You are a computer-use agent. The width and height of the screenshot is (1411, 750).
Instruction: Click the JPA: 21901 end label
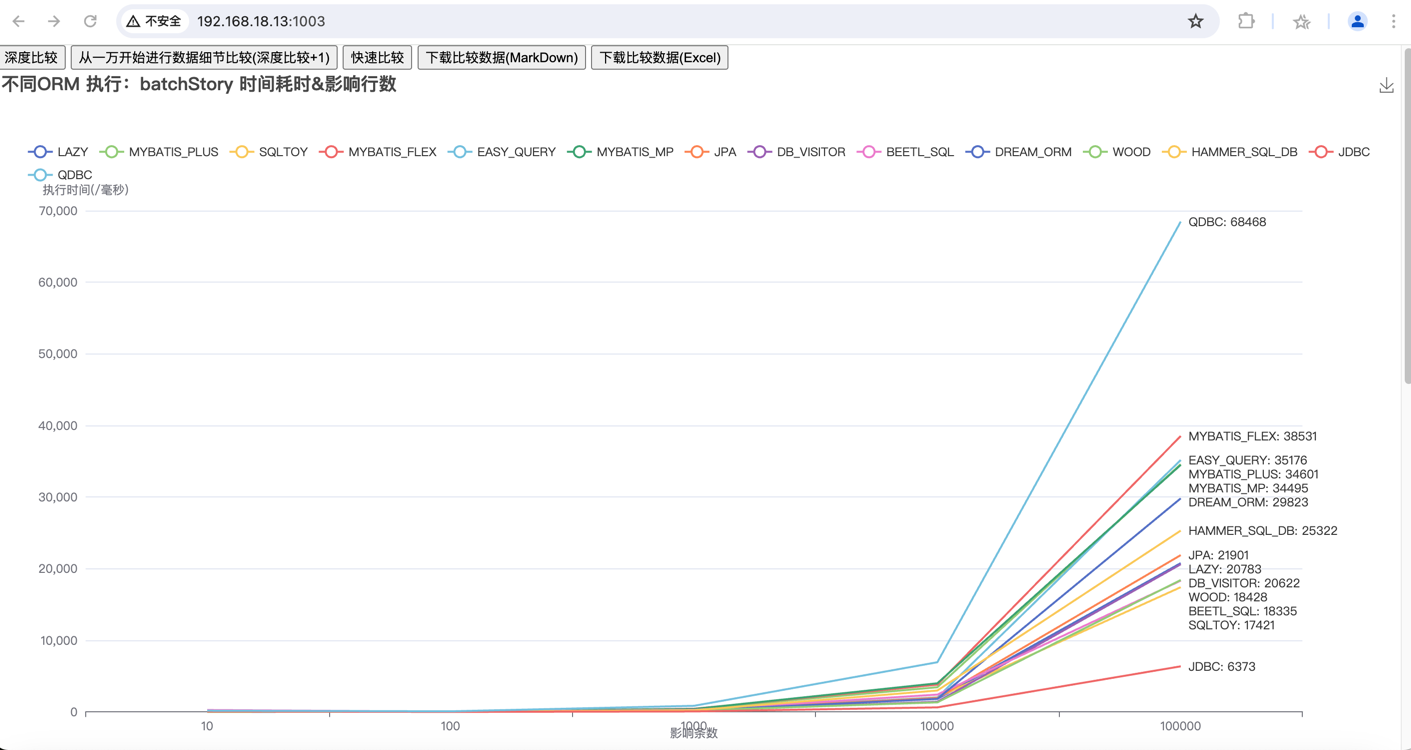(x=1218, y=555)
